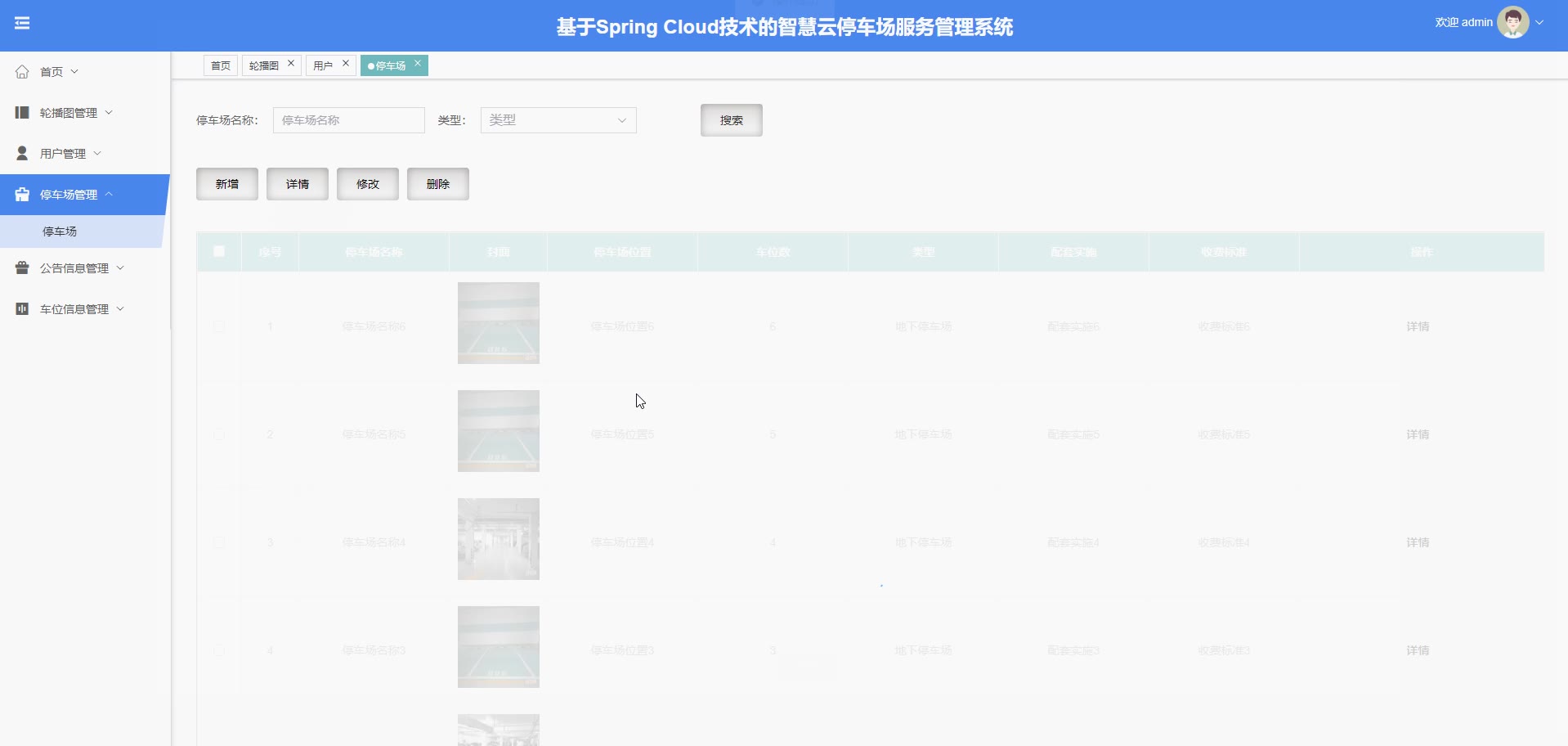The height and width of the screenshot is (746, 1568).
Task: Click the 停车场名称 column header
Action: pos(374,252)
